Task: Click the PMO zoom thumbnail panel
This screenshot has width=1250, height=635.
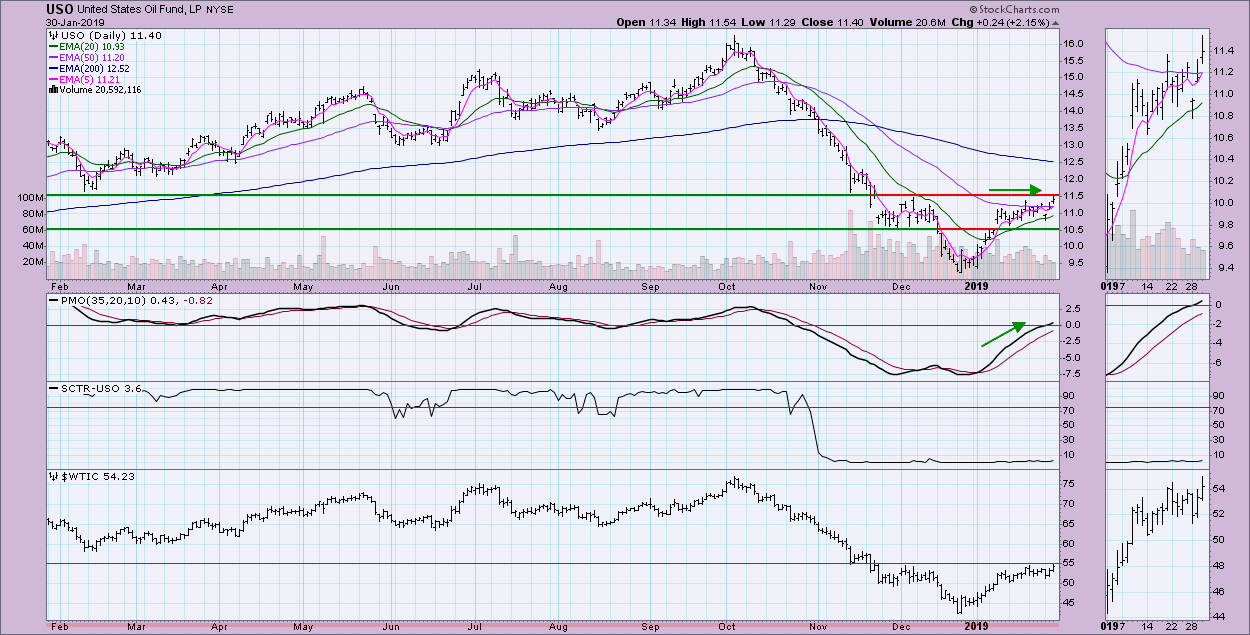Action: pos(1157,339)
